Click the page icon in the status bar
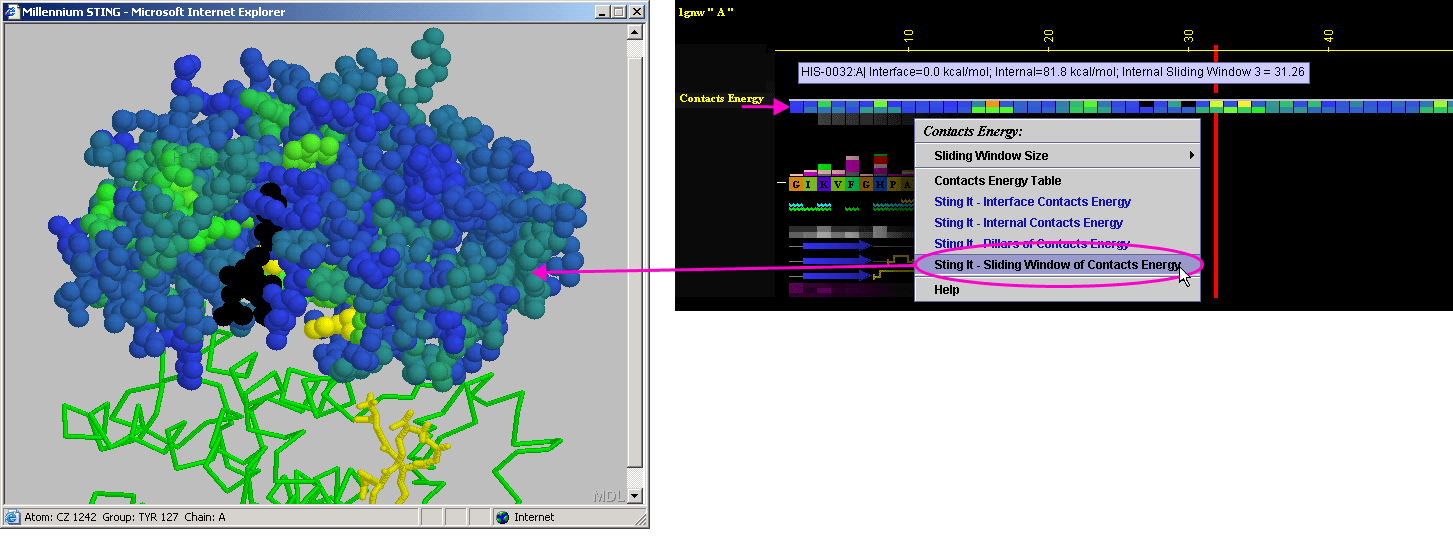Viewport: 1453px width, 539px height. pos(13,517)
